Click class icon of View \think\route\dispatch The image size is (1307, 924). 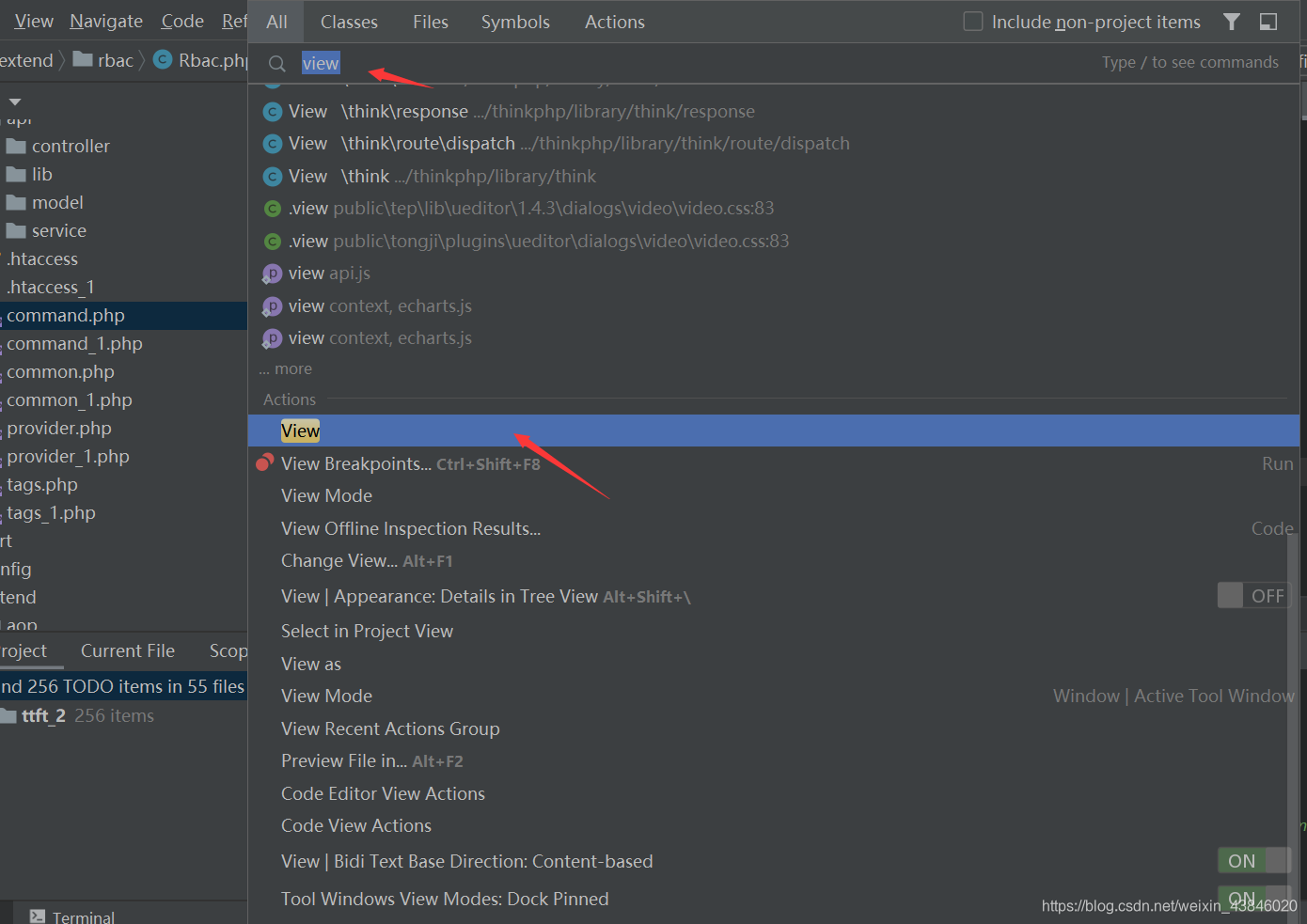273,144
